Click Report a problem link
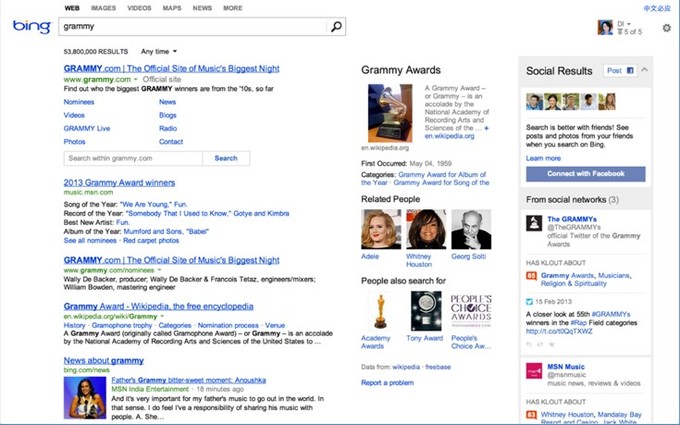 [387, 382]
